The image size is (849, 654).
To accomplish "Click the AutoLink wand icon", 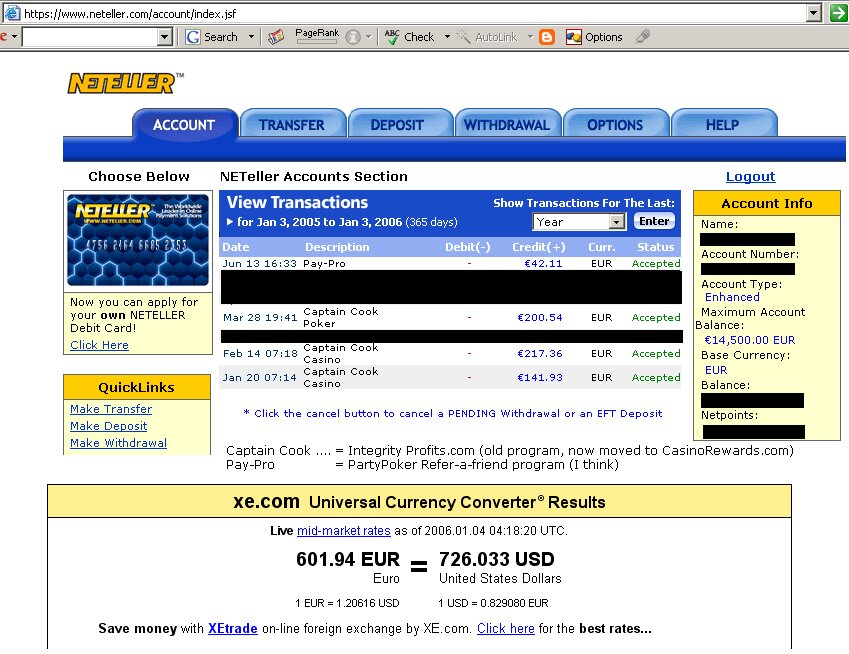I will tap(463, 37).
